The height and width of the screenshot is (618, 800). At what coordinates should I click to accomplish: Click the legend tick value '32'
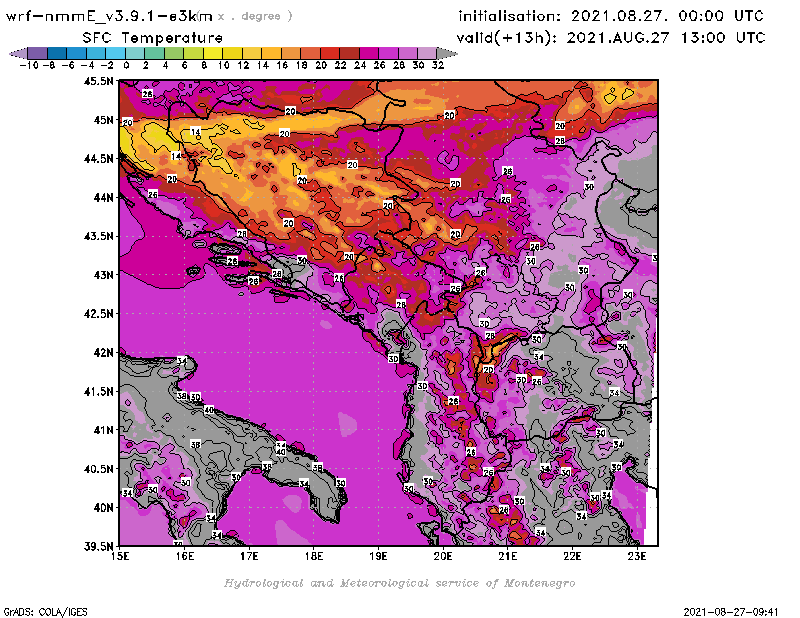point(438,65)
